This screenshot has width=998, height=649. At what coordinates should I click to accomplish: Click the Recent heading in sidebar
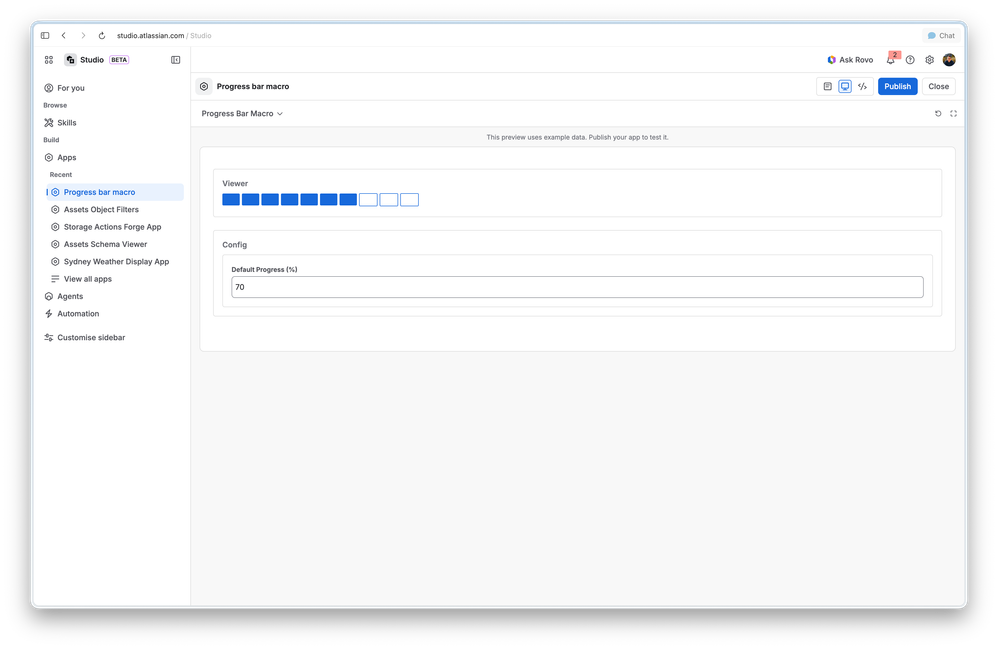60,175
